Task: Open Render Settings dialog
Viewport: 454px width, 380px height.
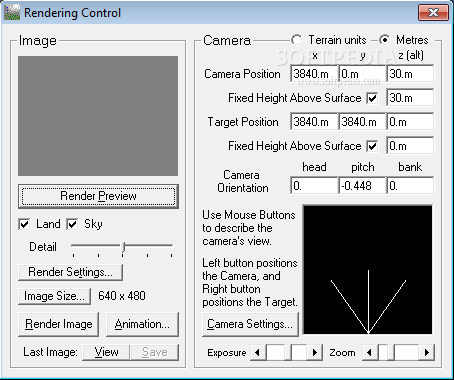Action: pos(70,272)
